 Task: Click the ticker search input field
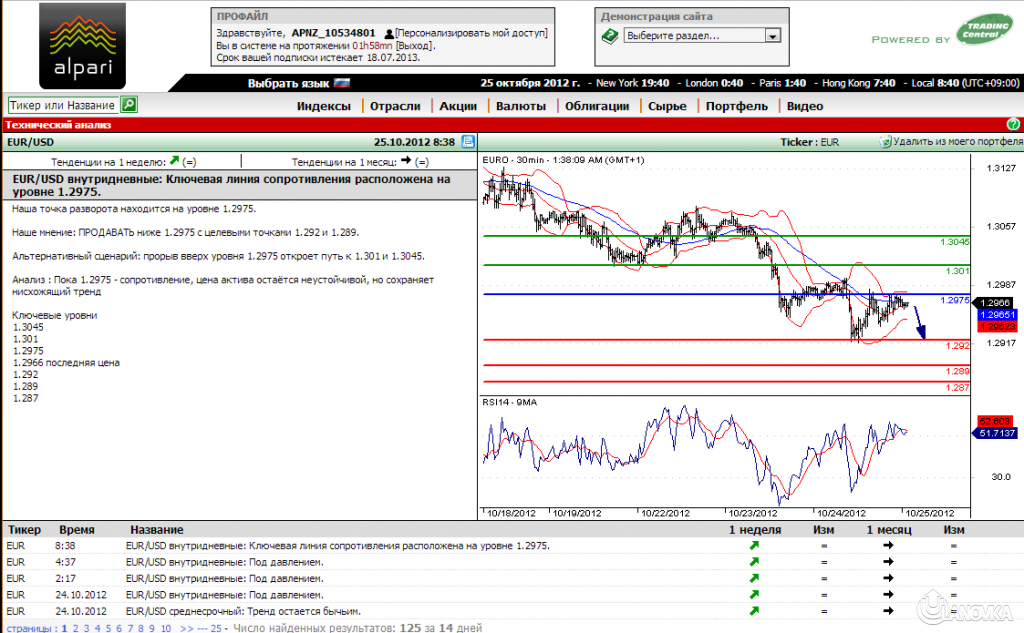[x=60, y=104]
